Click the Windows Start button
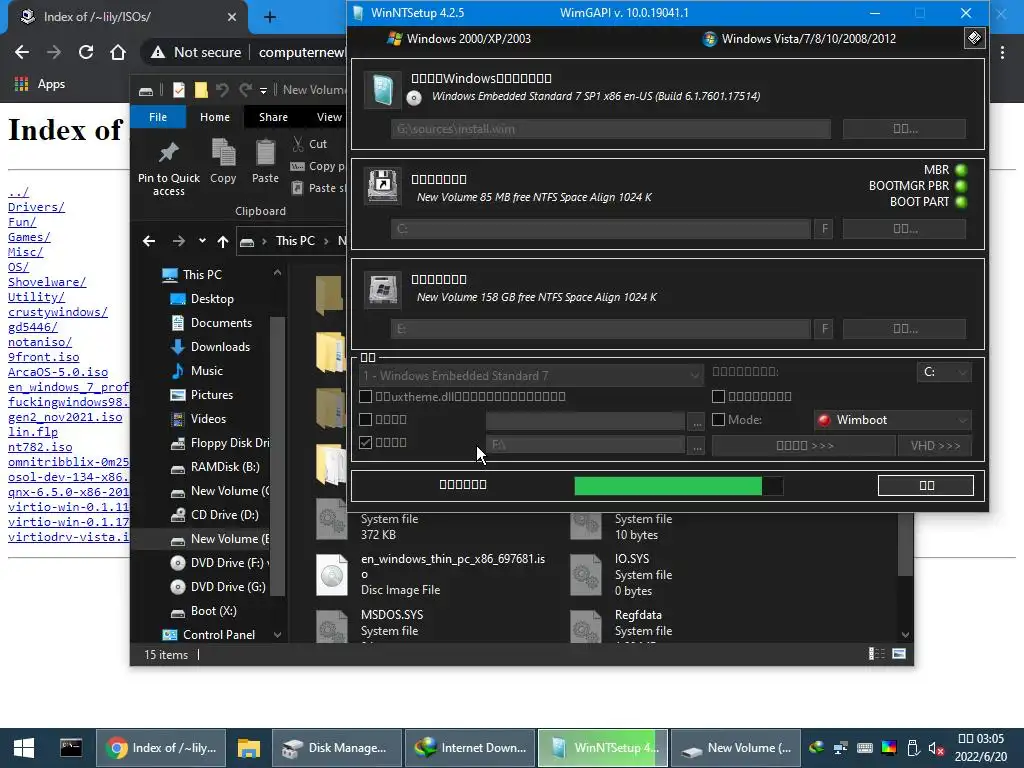 pos(24,748)
